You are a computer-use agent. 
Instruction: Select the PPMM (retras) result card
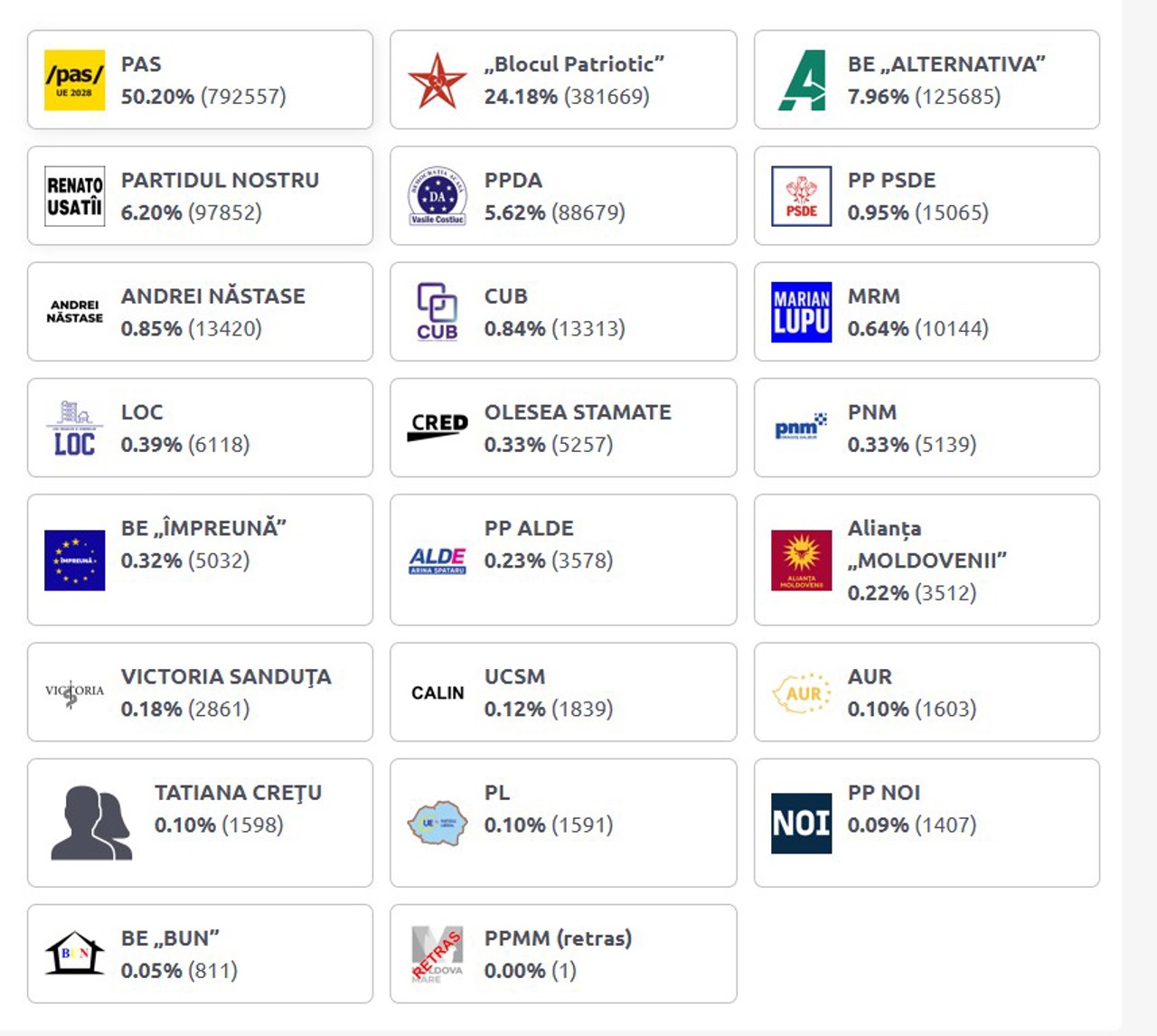click(x=563, y=954)
